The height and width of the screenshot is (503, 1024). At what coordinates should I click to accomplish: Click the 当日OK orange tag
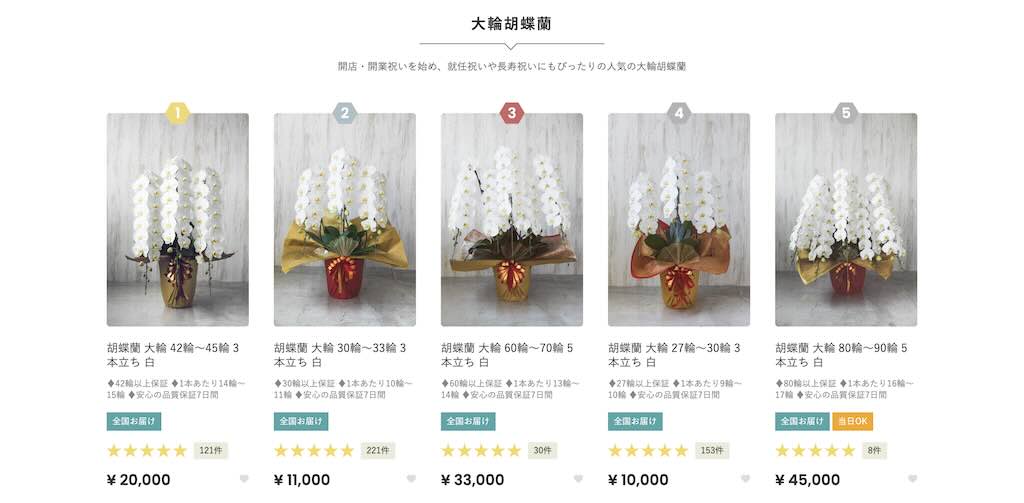(x=853, y=421)
